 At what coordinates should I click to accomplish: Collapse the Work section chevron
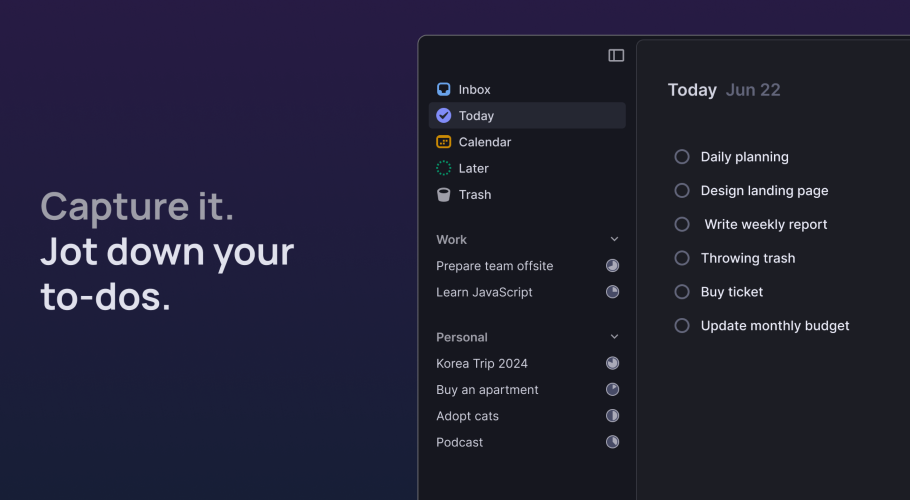point(614,239)
